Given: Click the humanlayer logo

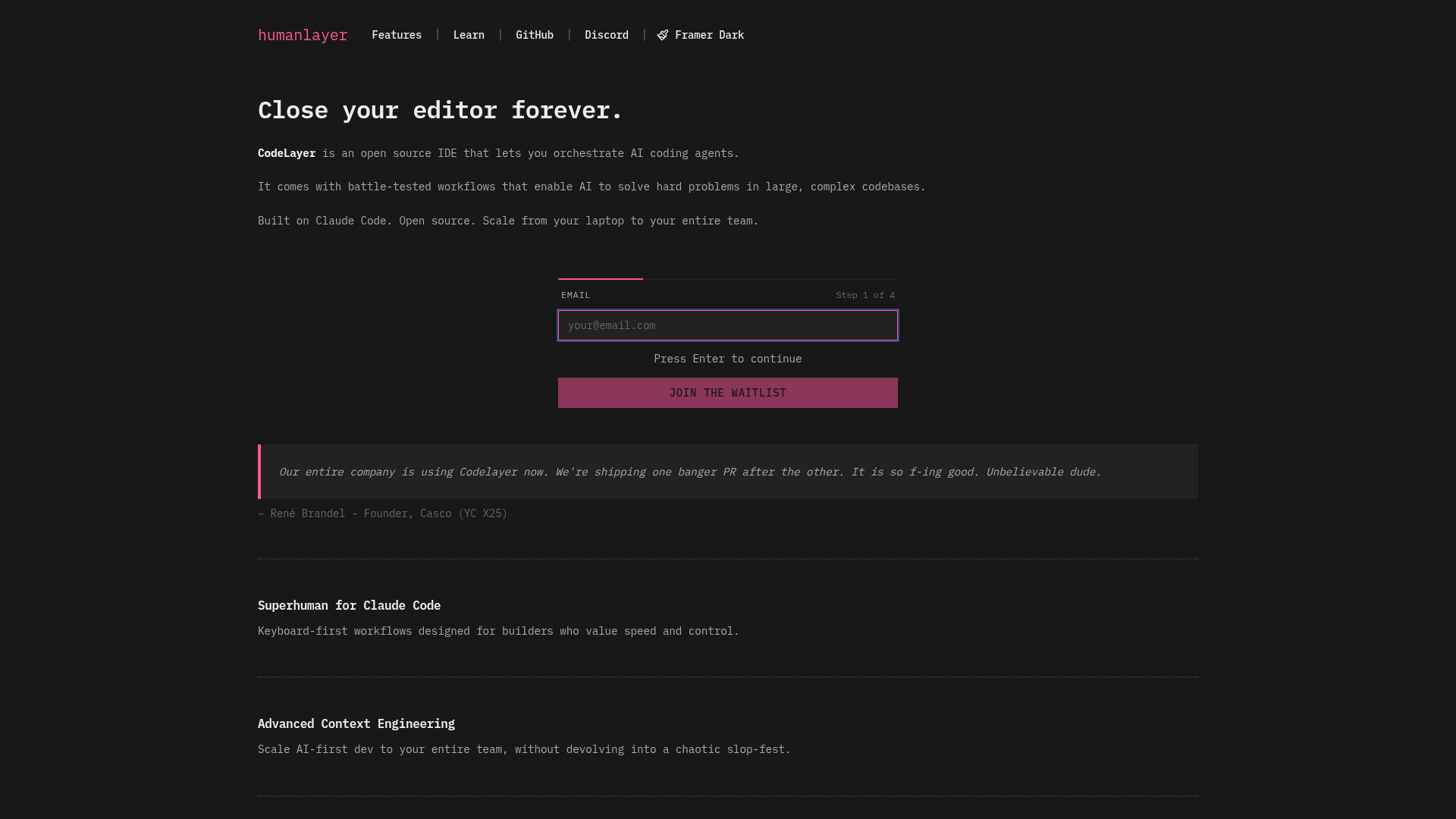Looking at the screenshot, I should click(x=303, y=35).
